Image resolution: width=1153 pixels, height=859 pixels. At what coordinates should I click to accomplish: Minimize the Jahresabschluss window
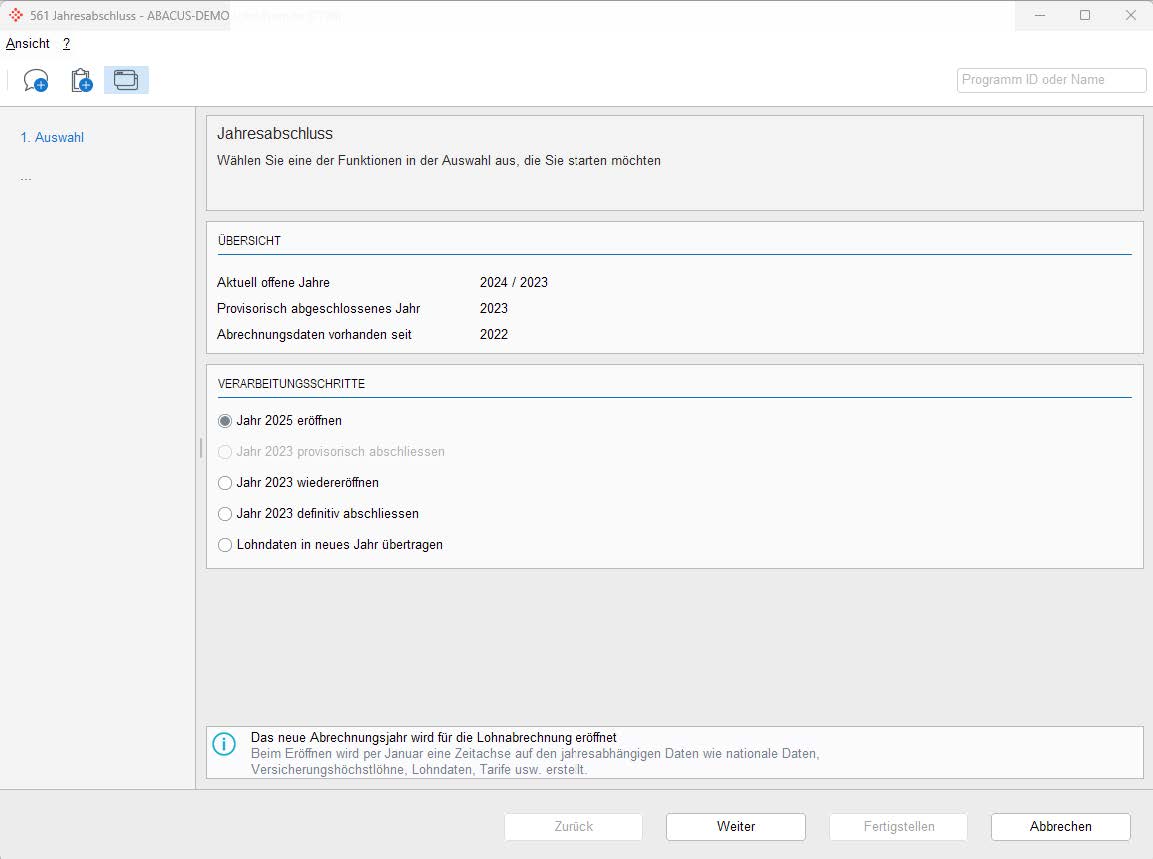click(1039, 15)
